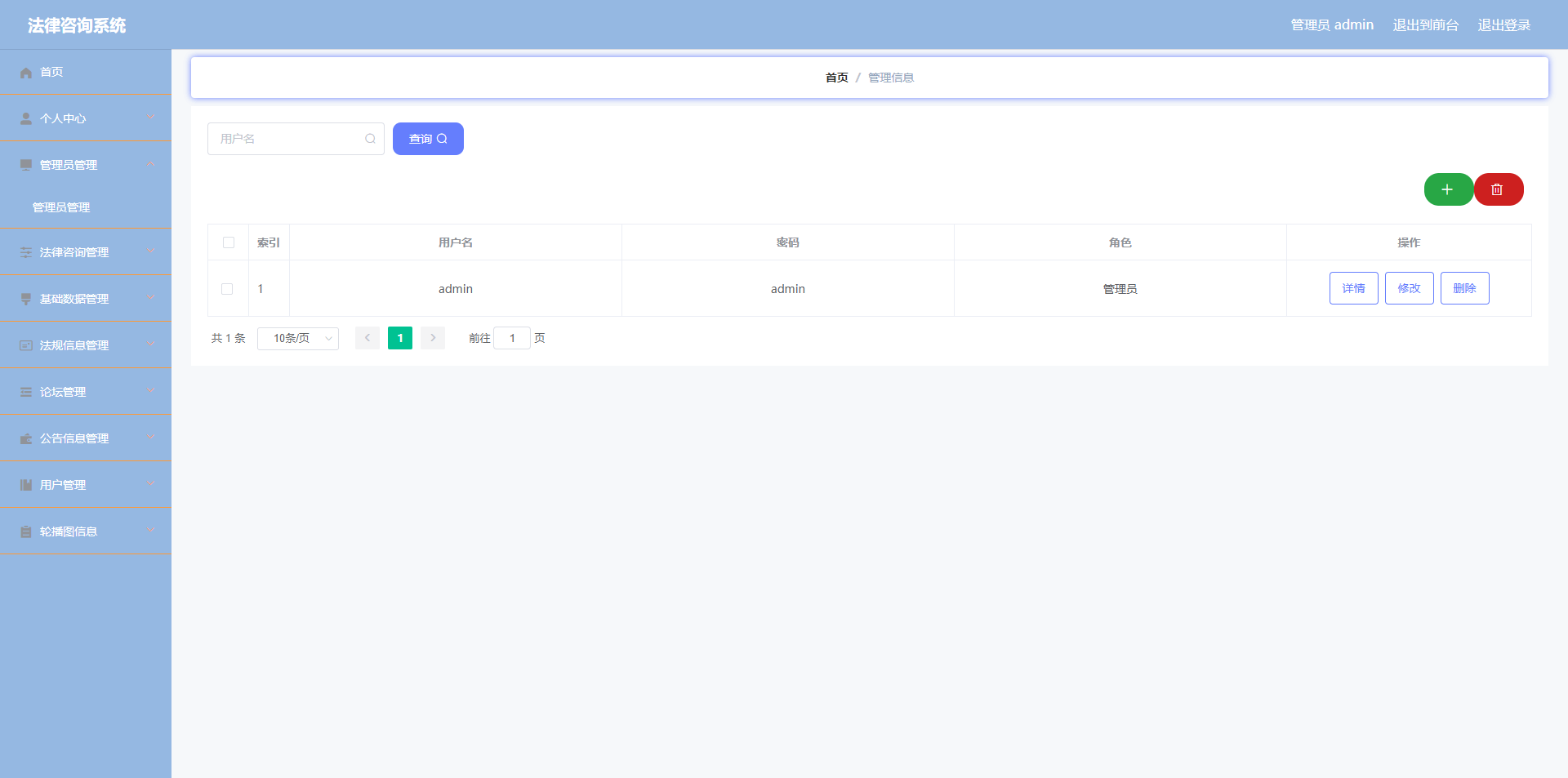Screen dimensions: 1568x778
Task: Expand 法律咨询管理 chevron
Action: [151, 251]
